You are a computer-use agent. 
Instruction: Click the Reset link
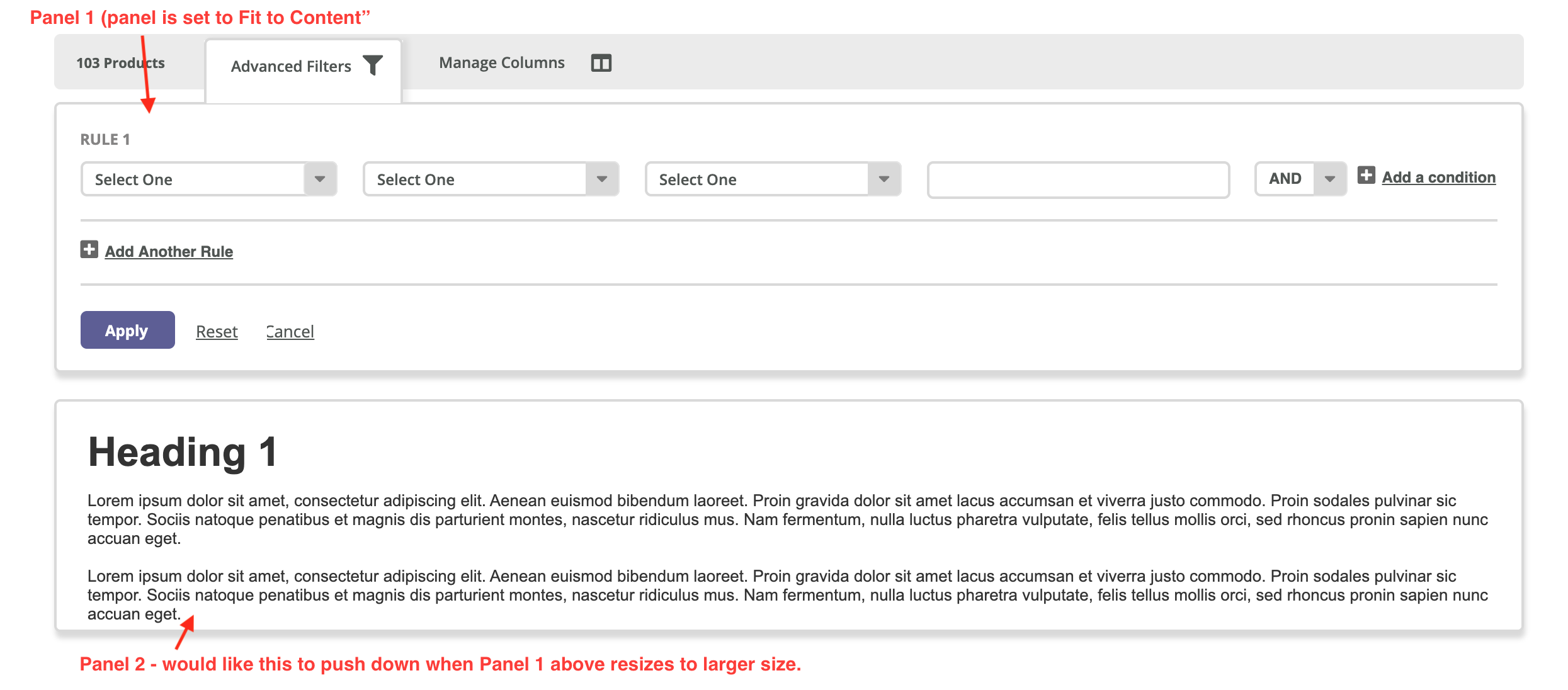(x=217, y=332)
